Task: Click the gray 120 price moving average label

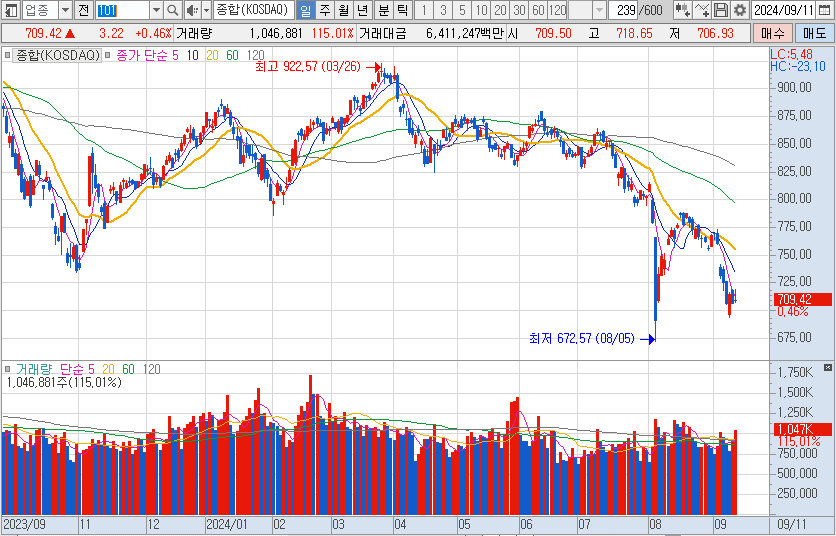Action: coord(255,55)
